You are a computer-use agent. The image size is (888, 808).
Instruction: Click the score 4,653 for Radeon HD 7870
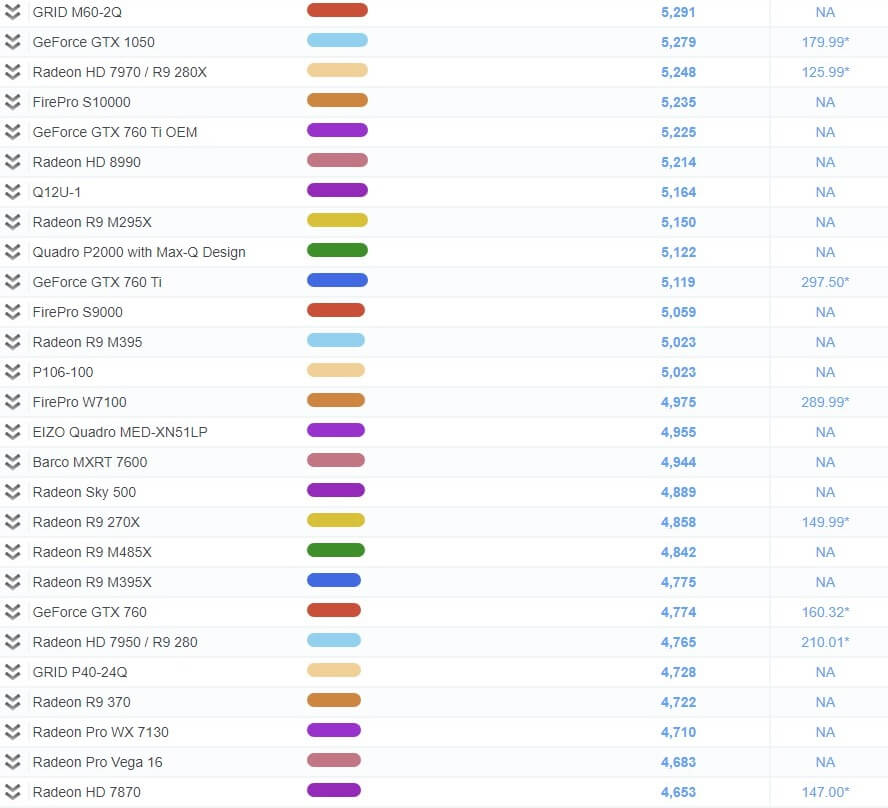(678, 792)
